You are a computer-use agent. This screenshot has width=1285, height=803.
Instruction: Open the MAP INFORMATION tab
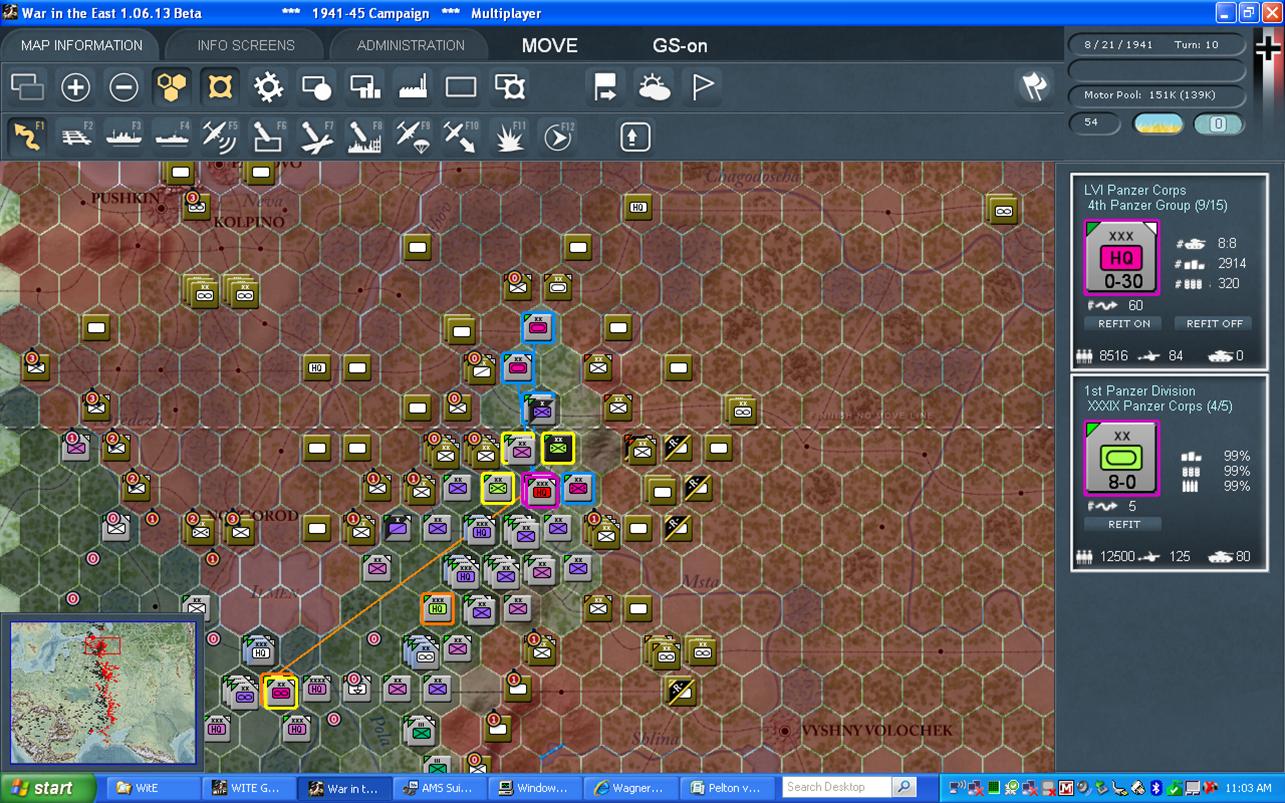pos(81,45)
